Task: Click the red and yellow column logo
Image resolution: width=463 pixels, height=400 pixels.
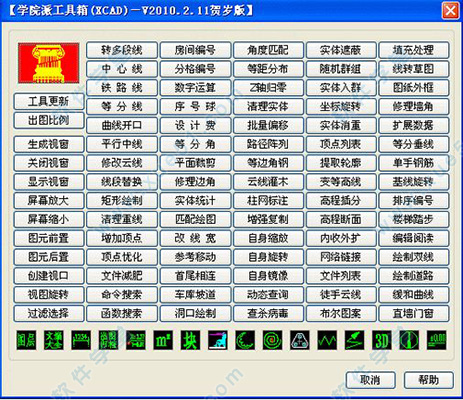Action: (x=49, y=63)
